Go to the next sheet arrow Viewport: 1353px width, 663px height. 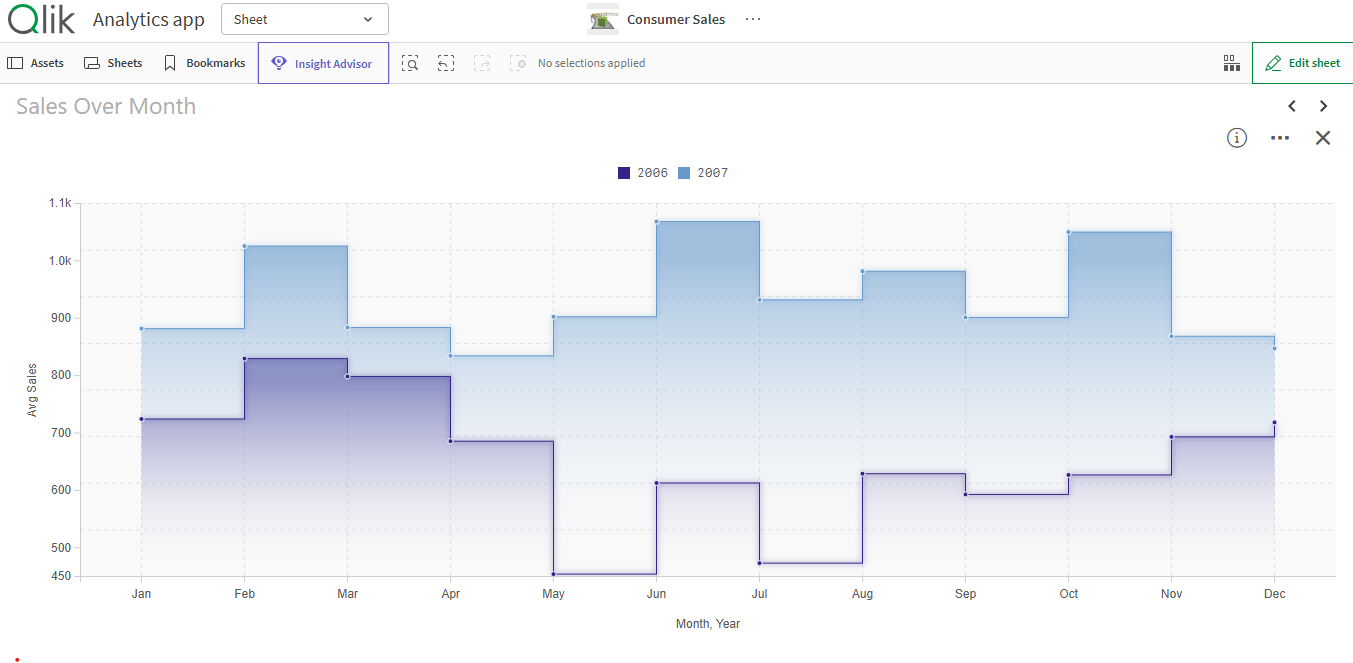point(1323,106)
